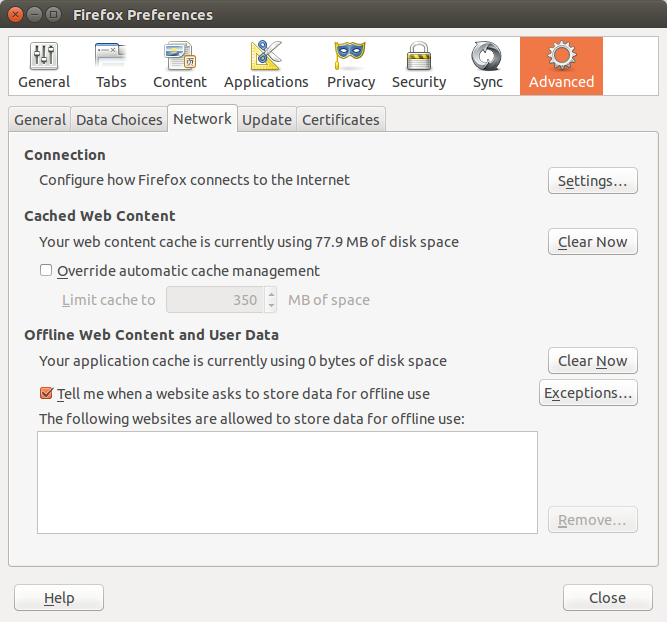Maximize the Firefox Preferences window
667x622 pixels.
(x=54, y=14)
